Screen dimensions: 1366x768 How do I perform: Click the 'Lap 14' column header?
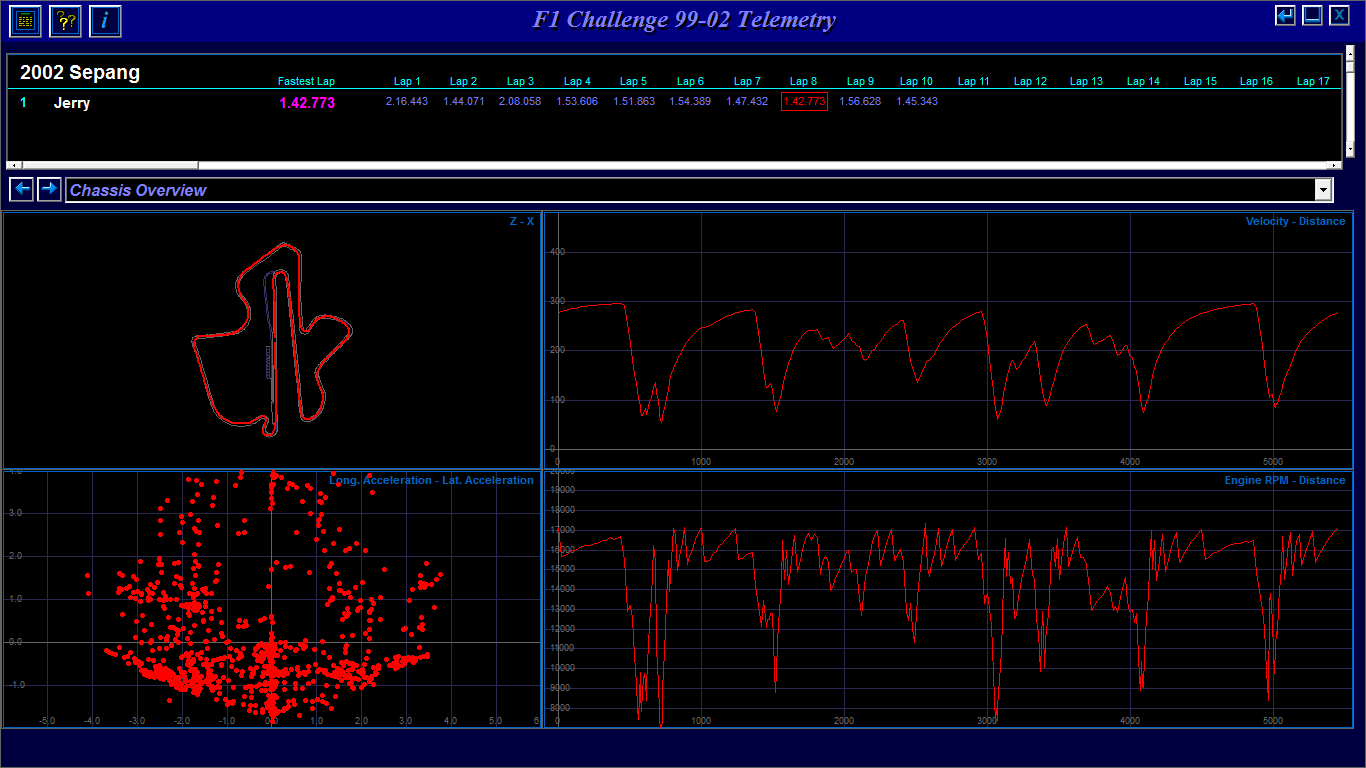click(1143, 82)
